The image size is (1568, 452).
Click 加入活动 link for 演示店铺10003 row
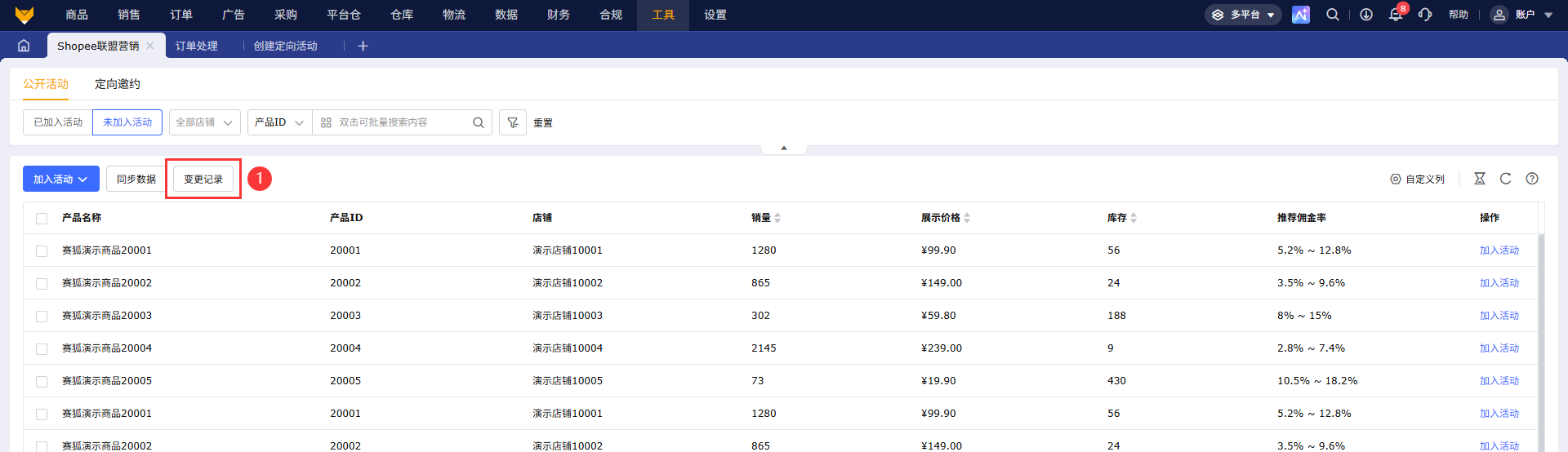tap(1499, 316)
